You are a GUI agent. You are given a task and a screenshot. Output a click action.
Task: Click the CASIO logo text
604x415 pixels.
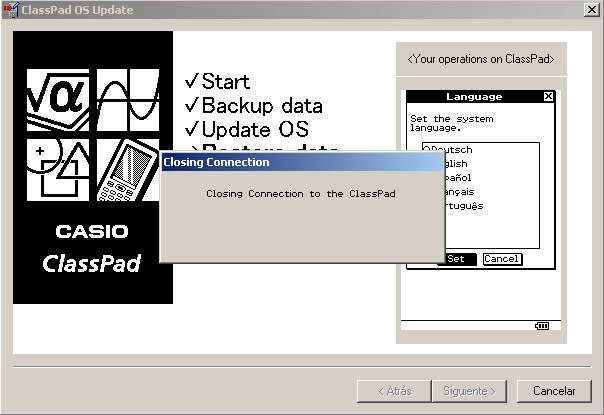[x=92, y=232]
